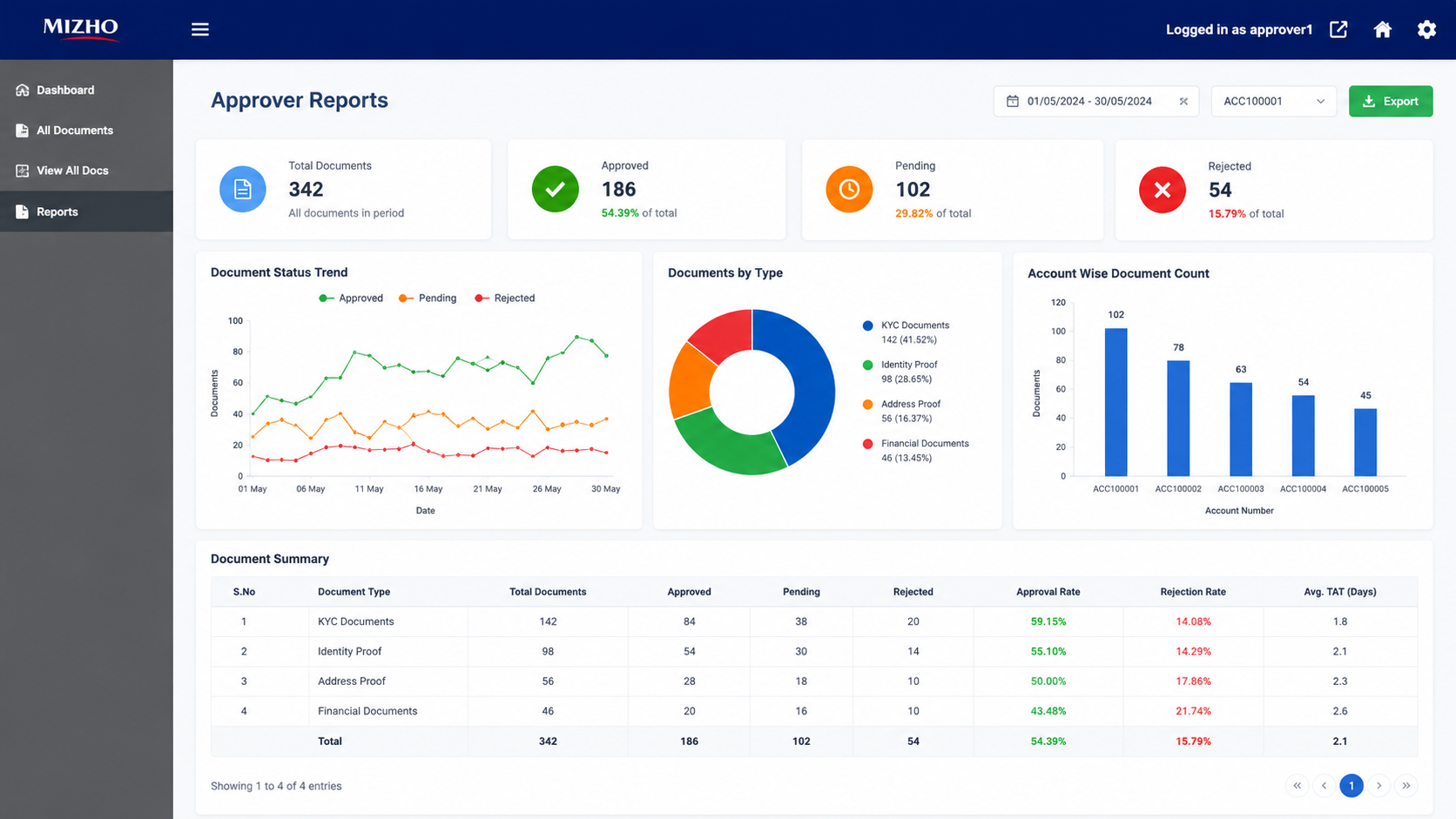The image size is (1456, 819).
Task: Select page 1 pagination button
Action: pos(1352,785)
